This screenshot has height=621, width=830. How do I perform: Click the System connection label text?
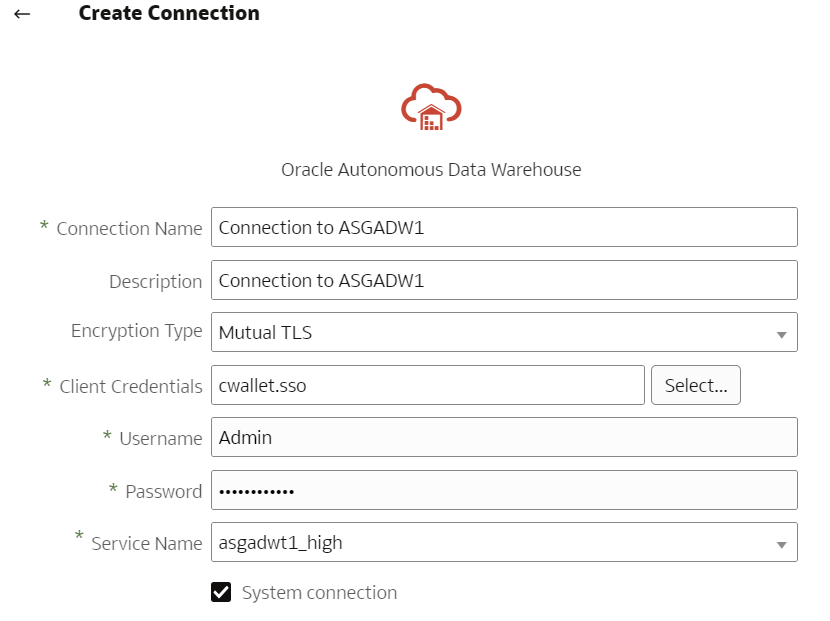click(x=319, y=593)
